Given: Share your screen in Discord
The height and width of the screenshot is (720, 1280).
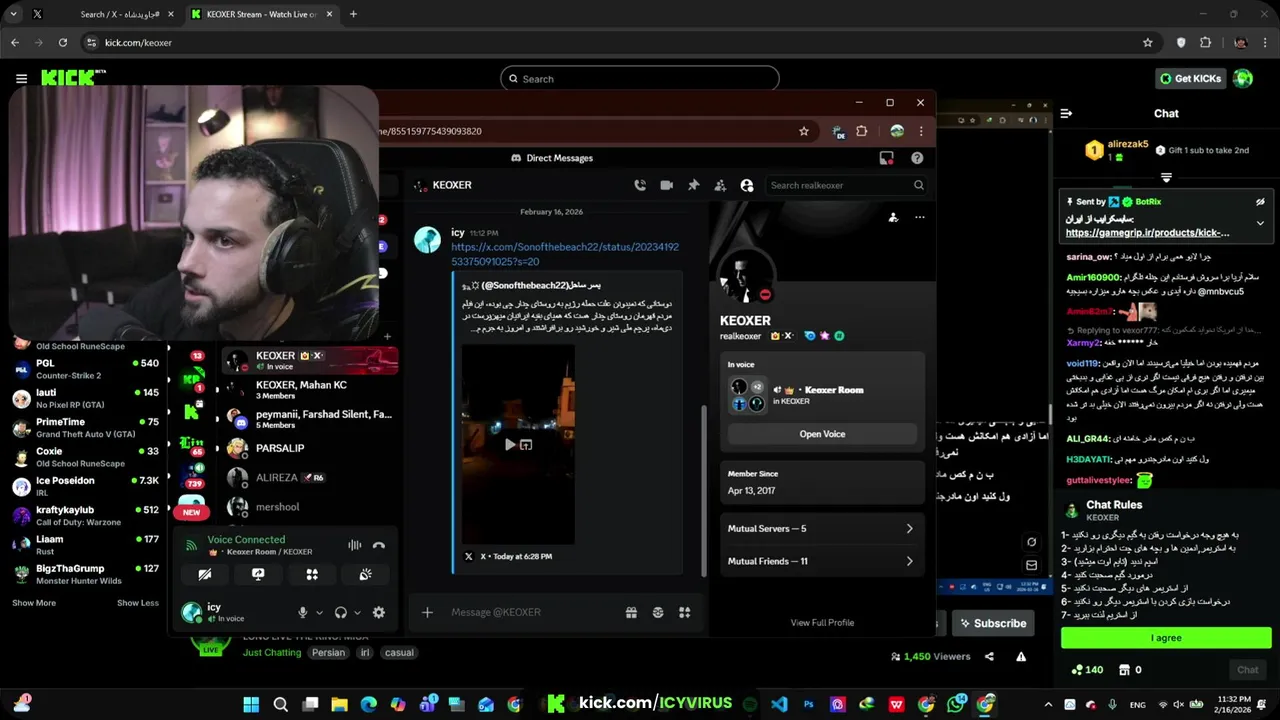Looking at the screenshot, I should click(258, 574).
